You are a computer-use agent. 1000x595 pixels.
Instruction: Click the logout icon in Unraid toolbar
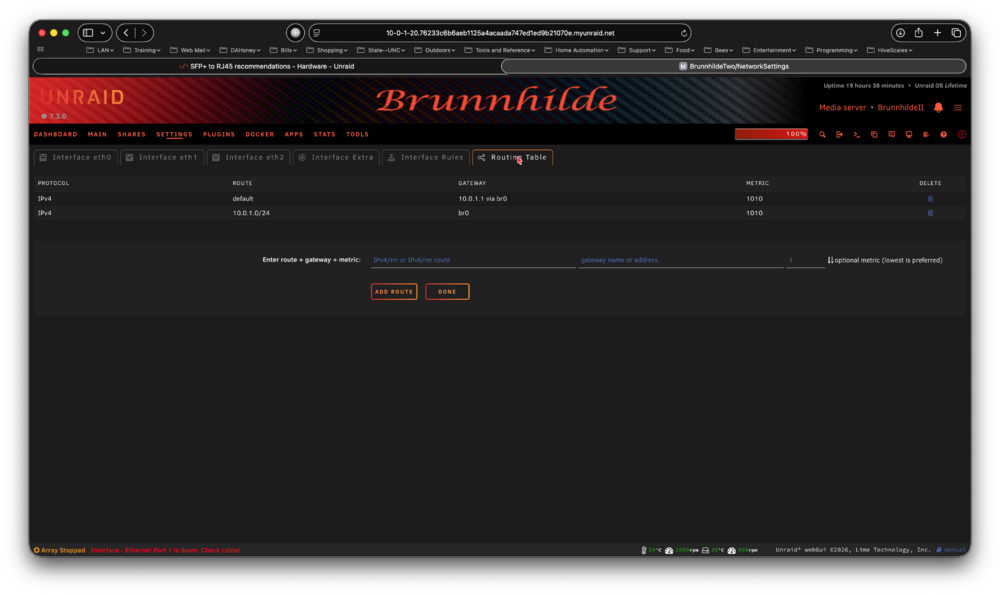[839, 135]
